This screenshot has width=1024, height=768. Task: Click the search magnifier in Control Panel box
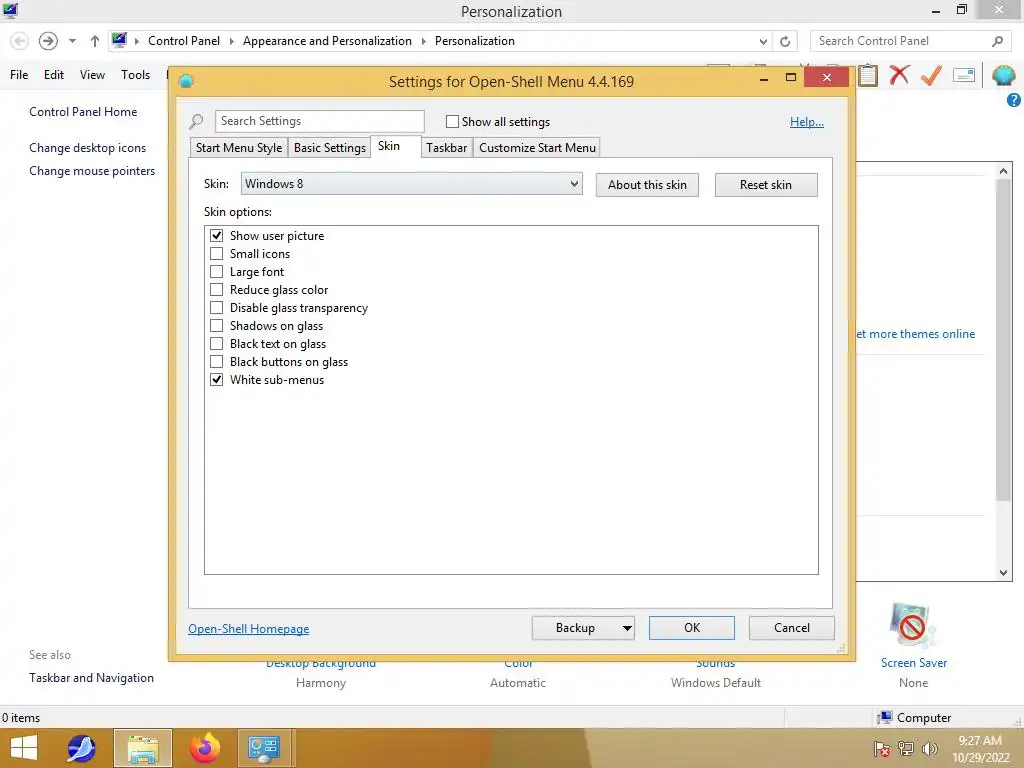point(997,41)
